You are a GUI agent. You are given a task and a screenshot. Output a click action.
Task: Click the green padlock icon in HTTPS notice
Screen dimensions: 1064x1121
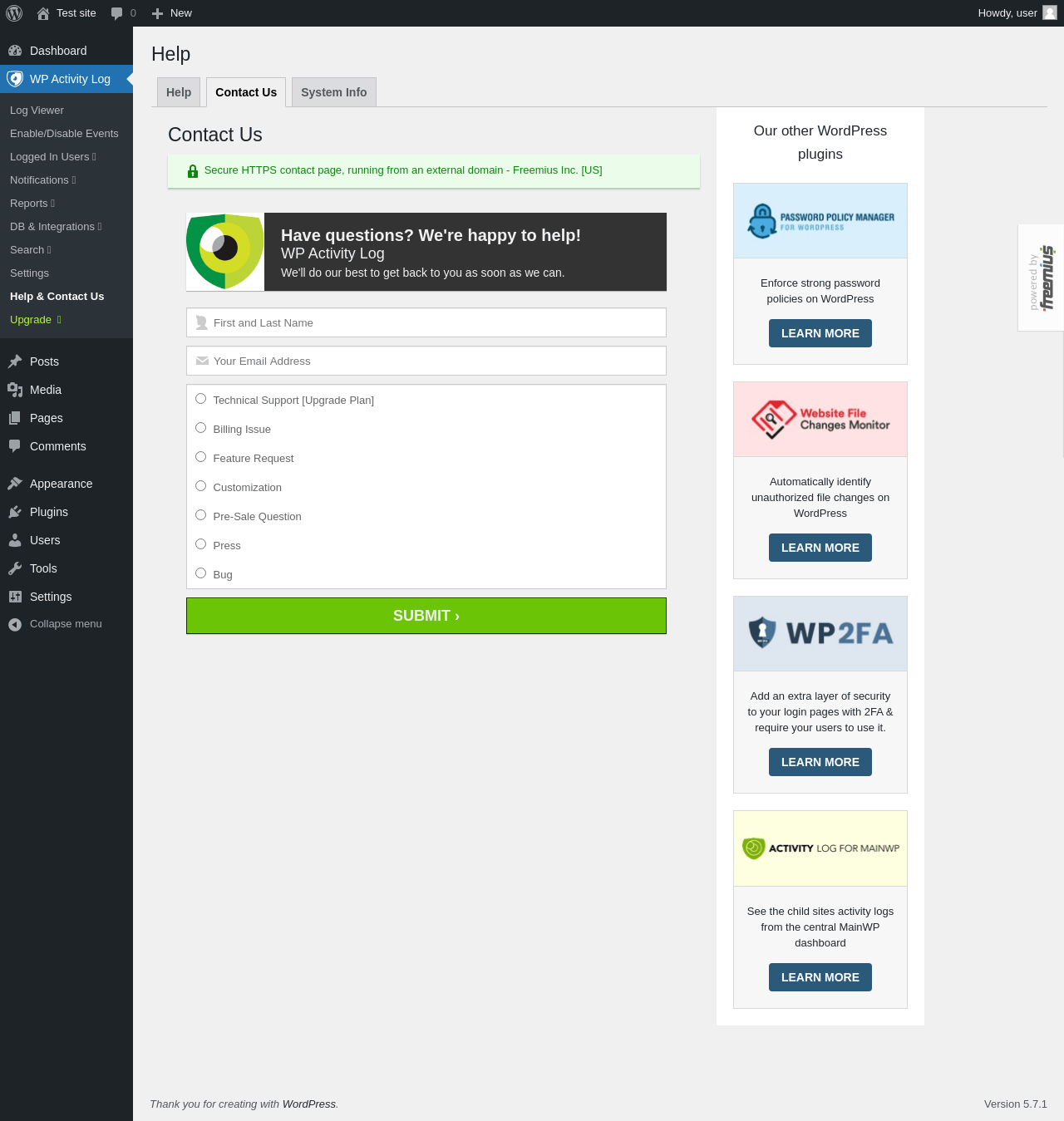coord(193,171)
